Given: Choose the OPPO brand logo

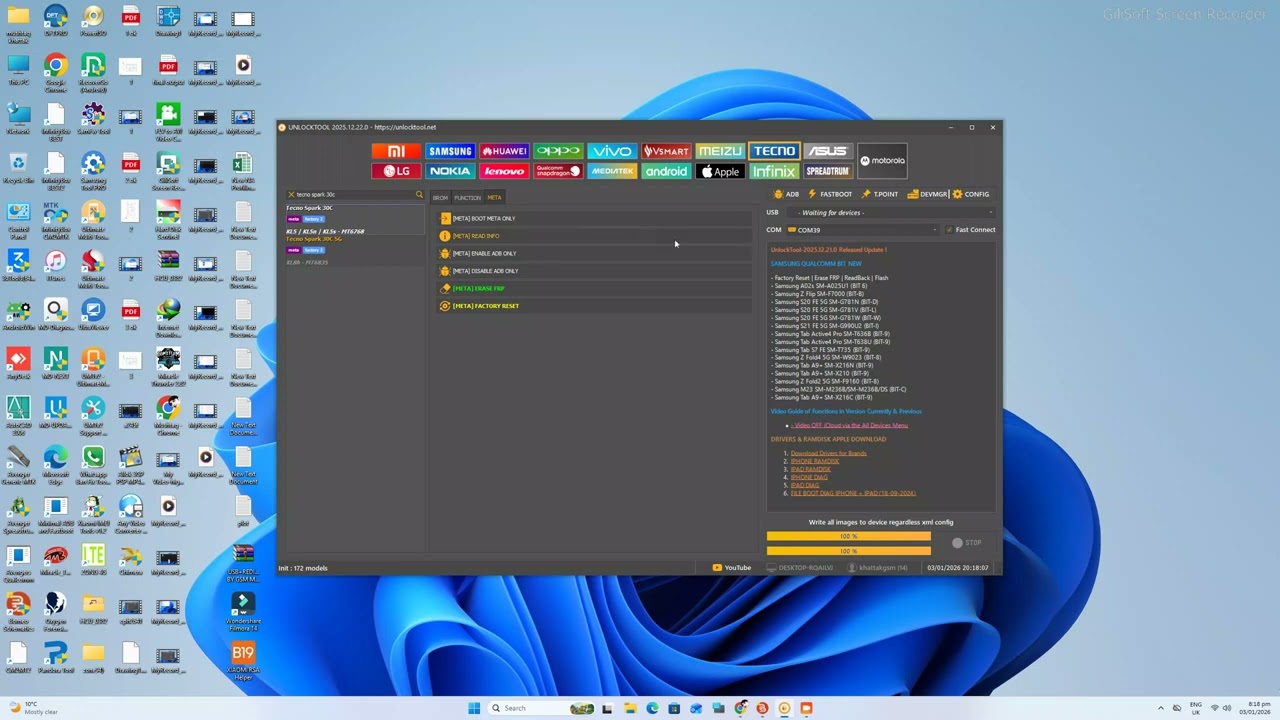Looking at the screenshot, I should pyautogui.click(x=558, y=151).
